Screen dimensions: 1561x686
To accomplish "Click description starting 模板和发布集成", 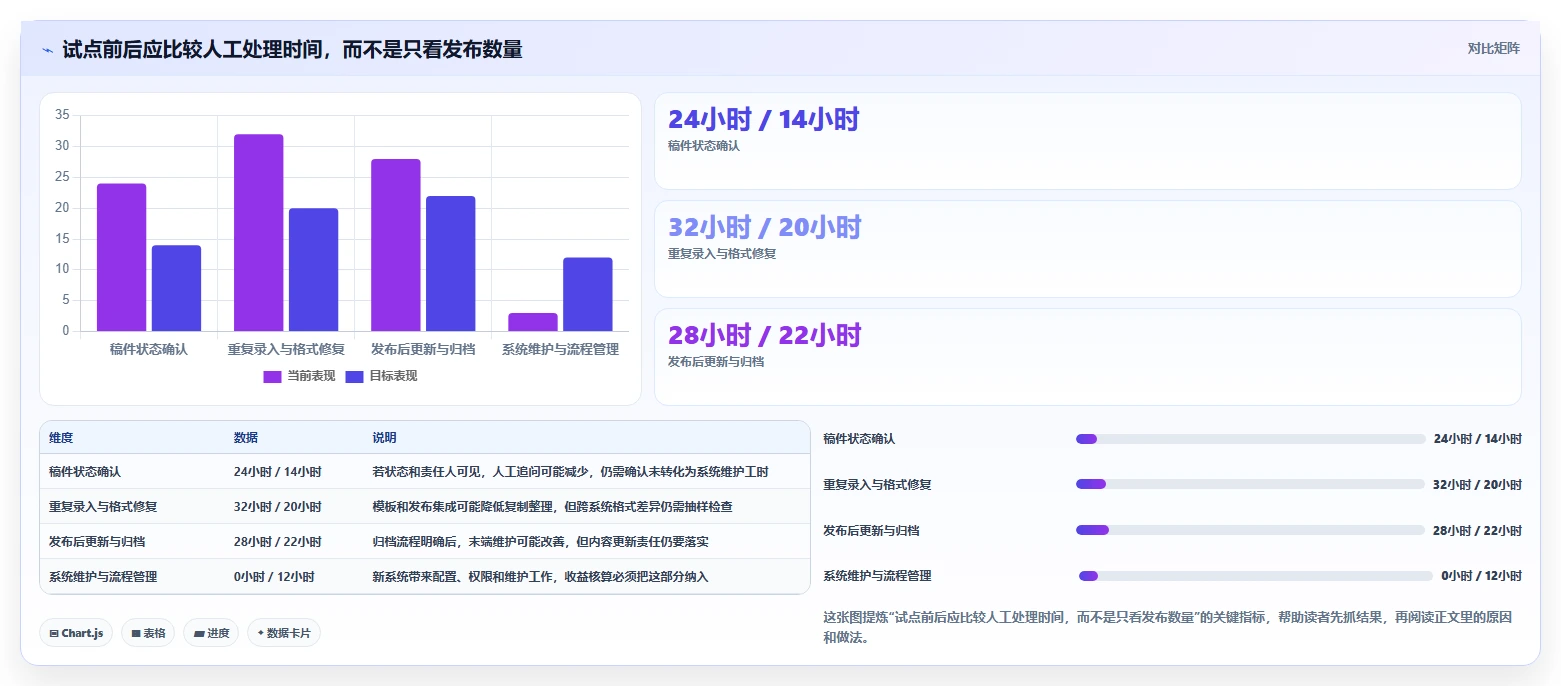I will (553, 507).
